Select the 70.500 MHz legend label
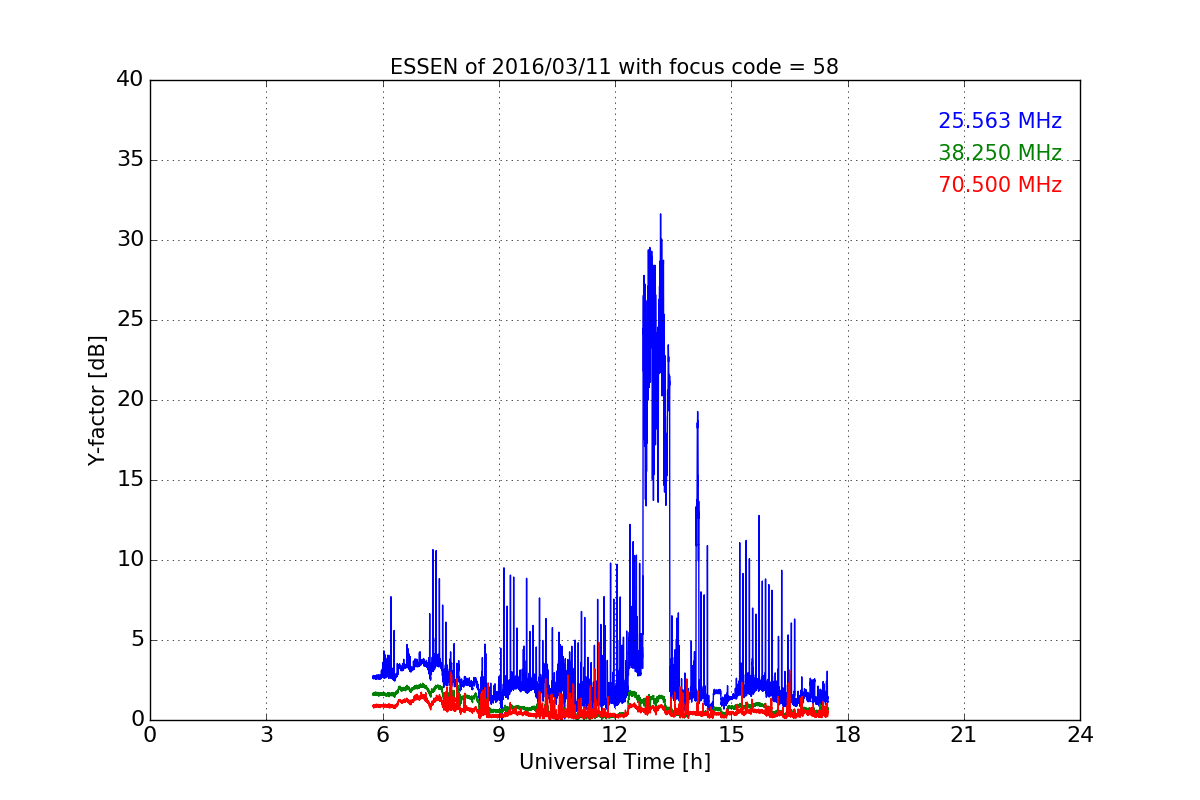 coord(1000,185)
